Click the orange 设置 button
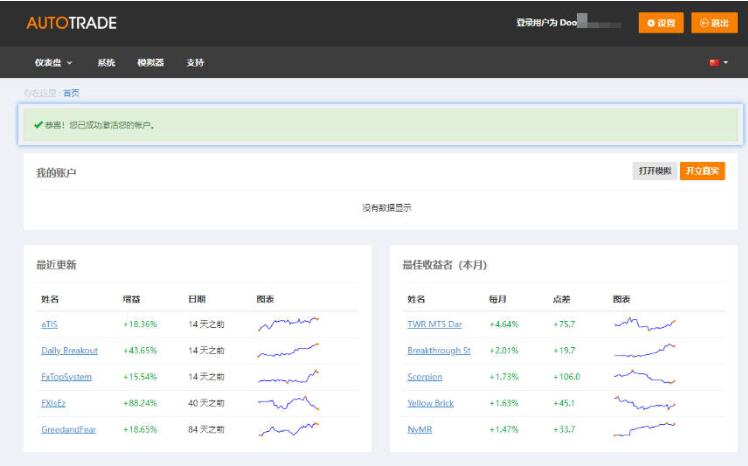Viewport: 748px width, 466px height. (661, 23)
